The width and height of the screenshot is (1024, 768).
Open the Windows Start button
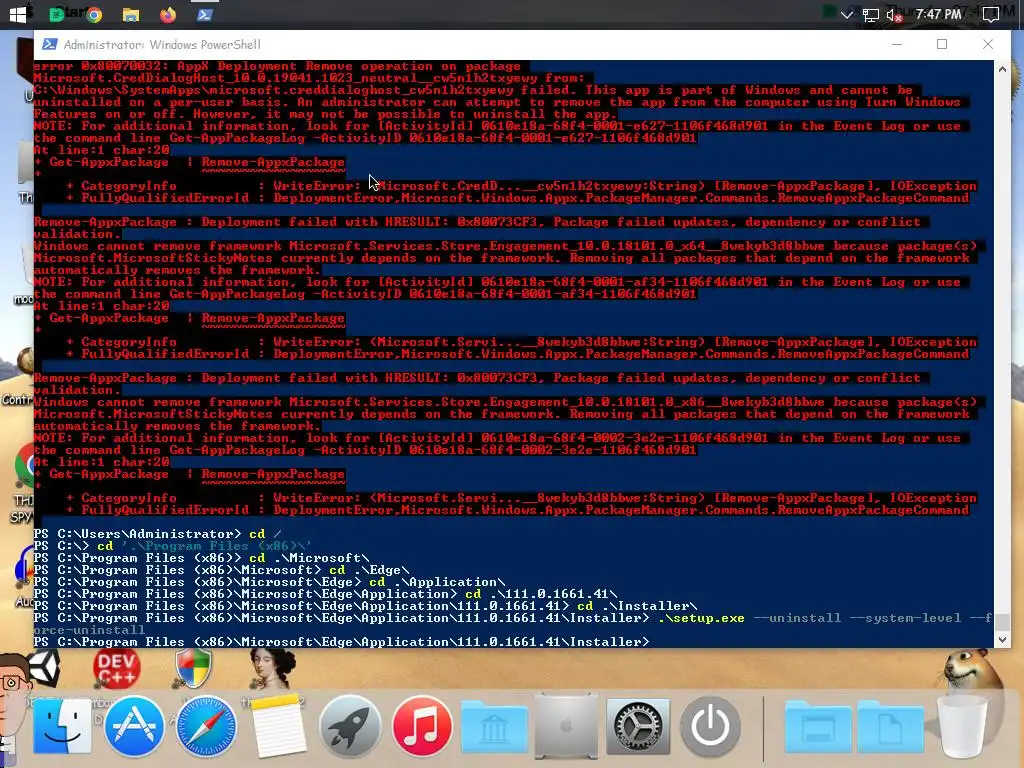pyautogui.click(x=18, y=14)
